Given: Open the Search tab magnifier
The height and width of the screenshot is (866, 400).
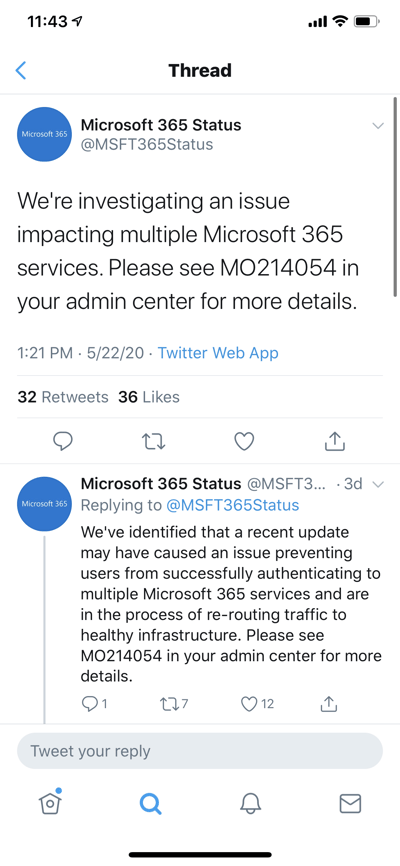Looking at the screenshot, I should click(x=150, y=804).
